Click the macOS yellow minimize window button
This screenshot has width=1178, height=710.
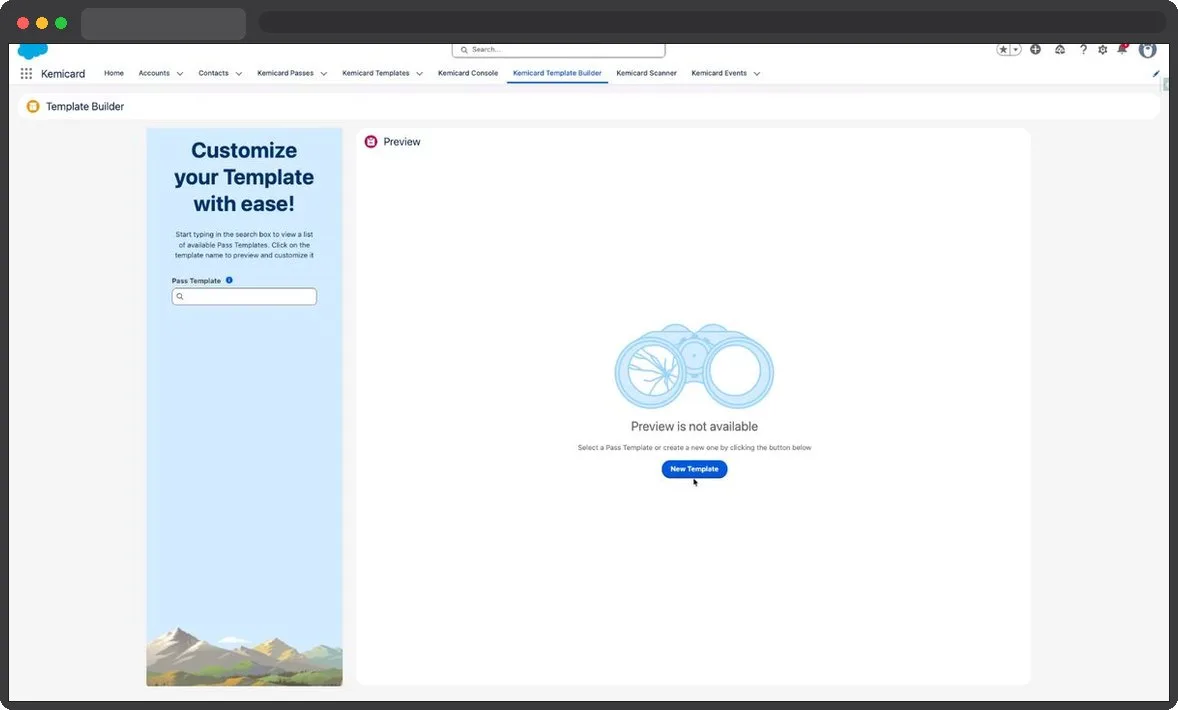42,23
